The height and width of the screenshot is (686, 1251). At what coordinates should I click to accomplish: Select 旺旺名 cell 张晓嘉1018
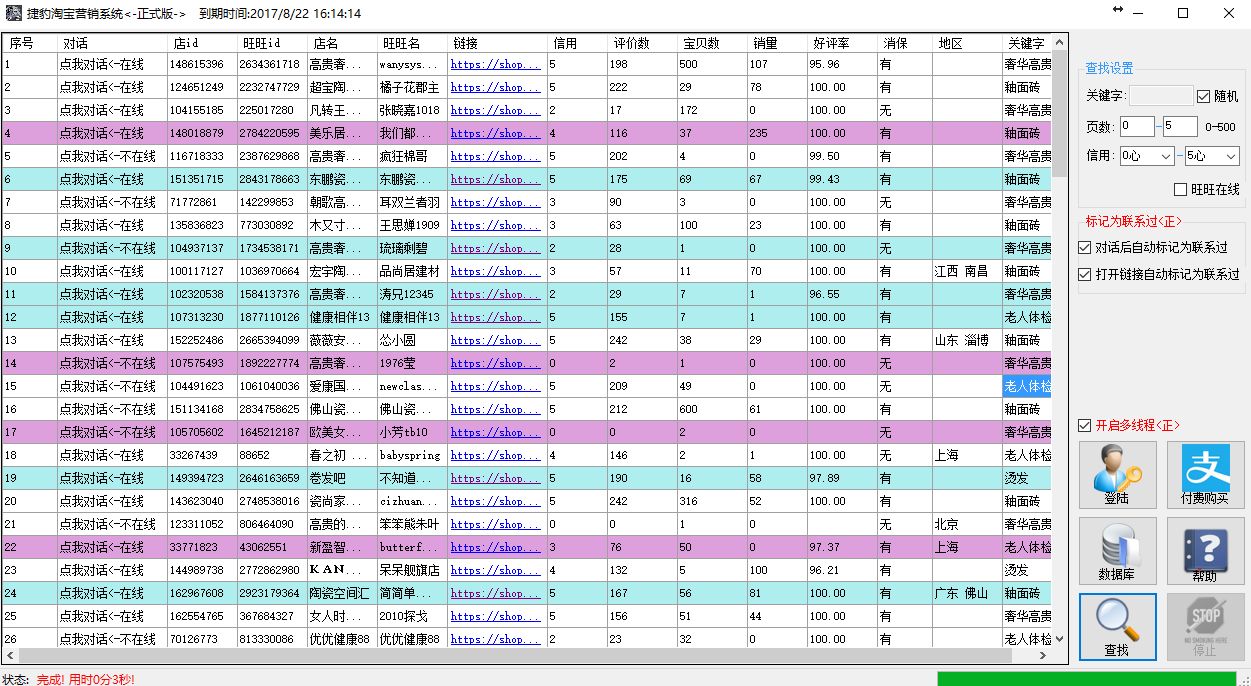[412, 110]
